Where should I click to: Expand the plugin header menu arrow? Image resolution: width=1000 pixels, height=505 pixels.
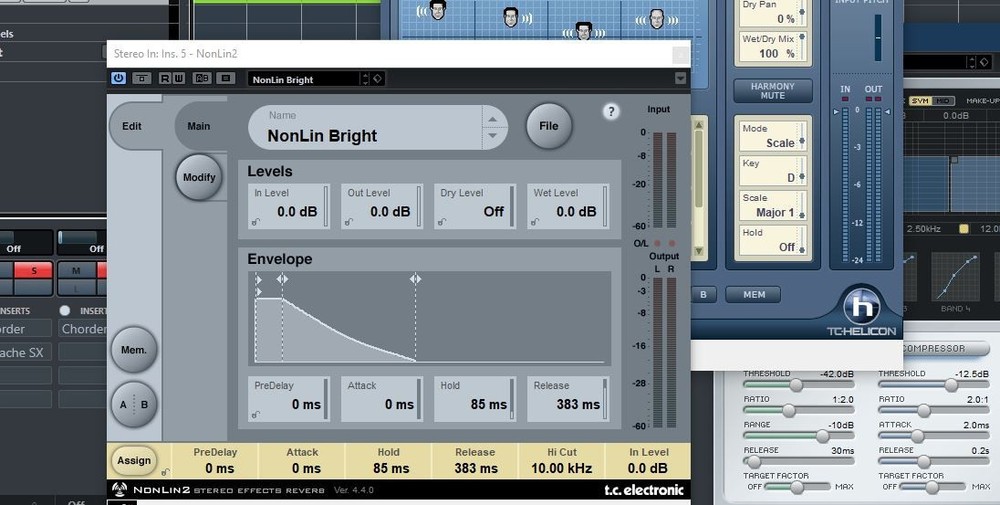click(681, 79)
